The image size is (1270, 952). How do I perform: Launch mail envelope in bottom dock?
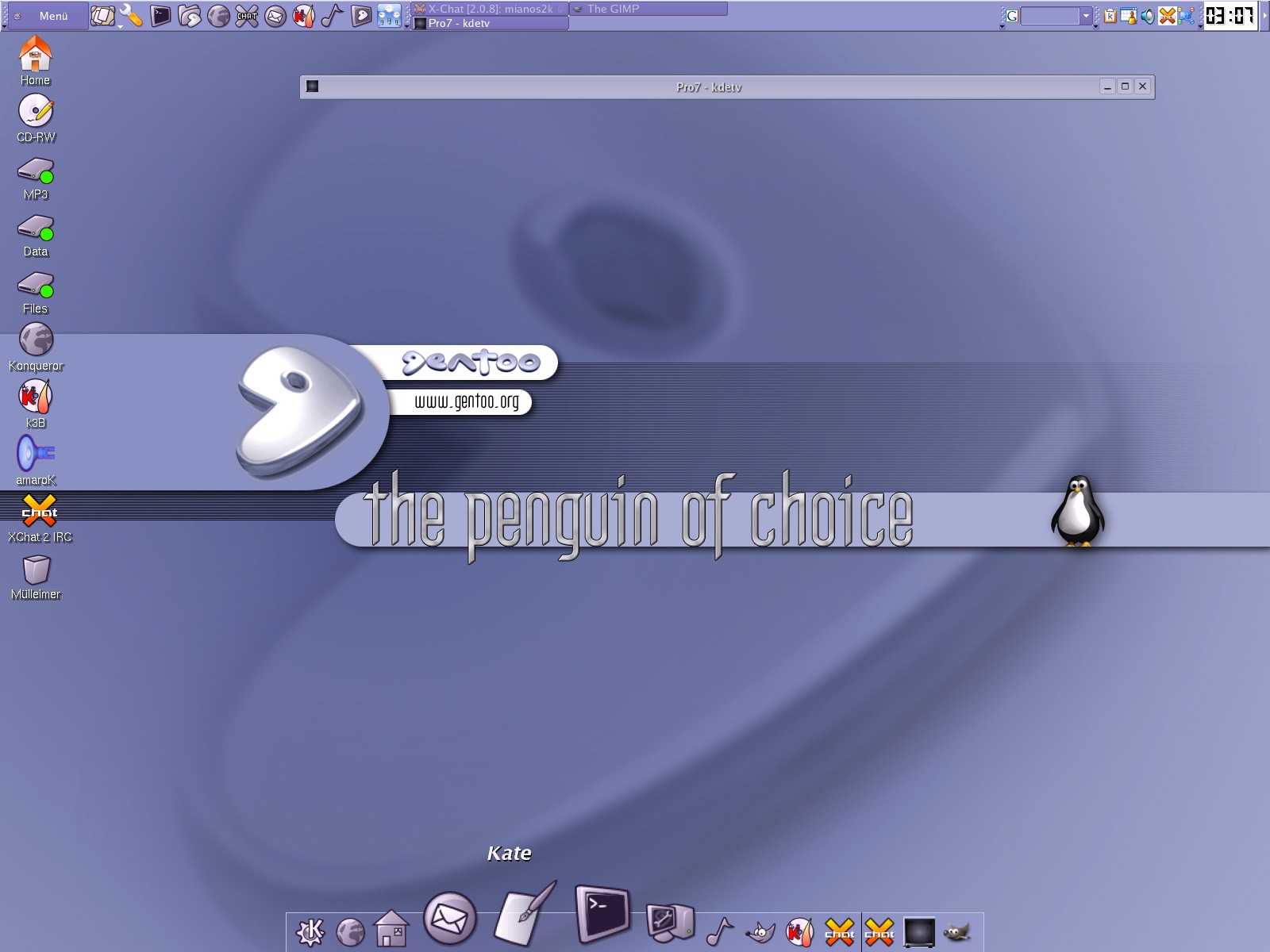[450, 919]
